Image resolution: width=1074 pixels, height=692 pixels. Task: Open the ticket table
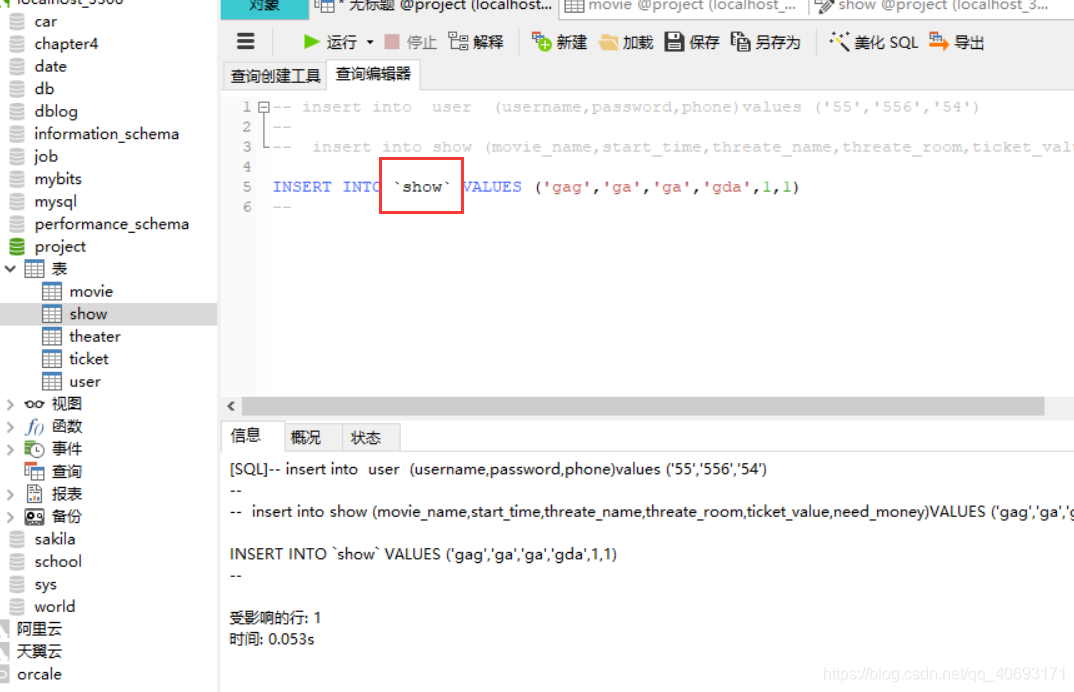[x=88, y=360]
